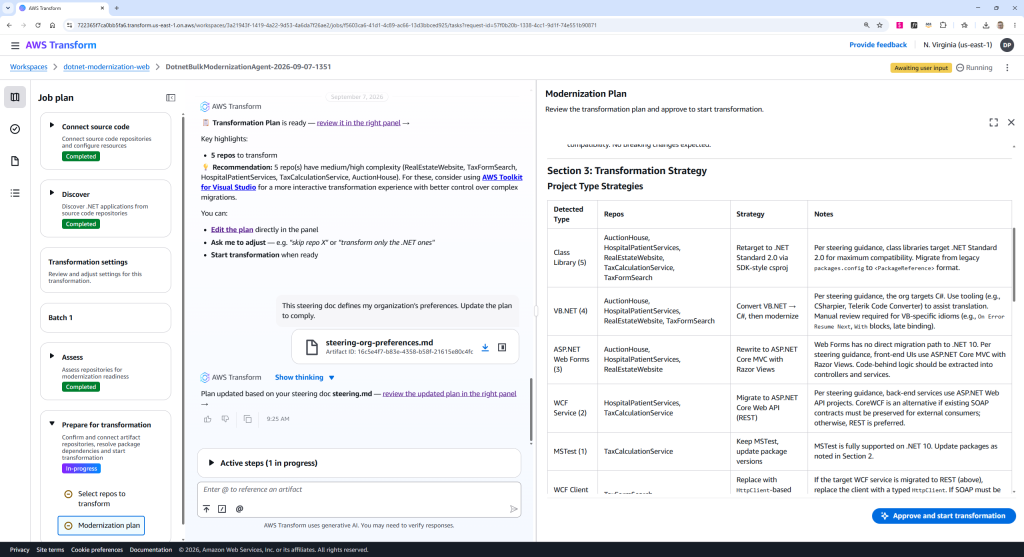
Task: Select the Modernization plan step
Action: click(x=101, y=526)
